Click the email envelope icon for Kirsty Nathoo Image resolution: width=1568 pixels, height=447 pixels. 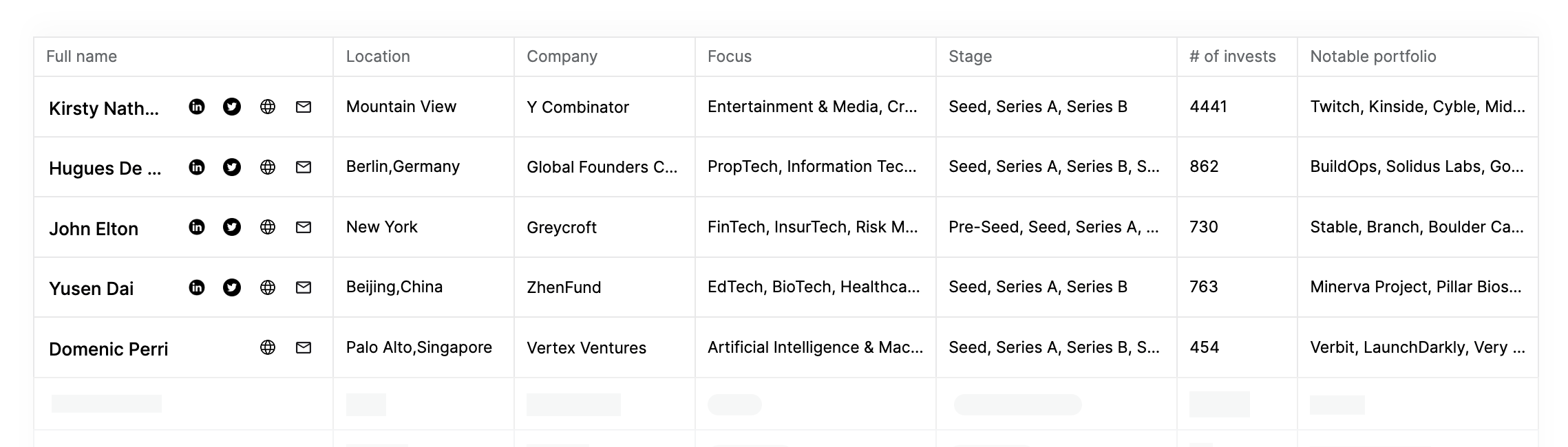click(301, 107)
